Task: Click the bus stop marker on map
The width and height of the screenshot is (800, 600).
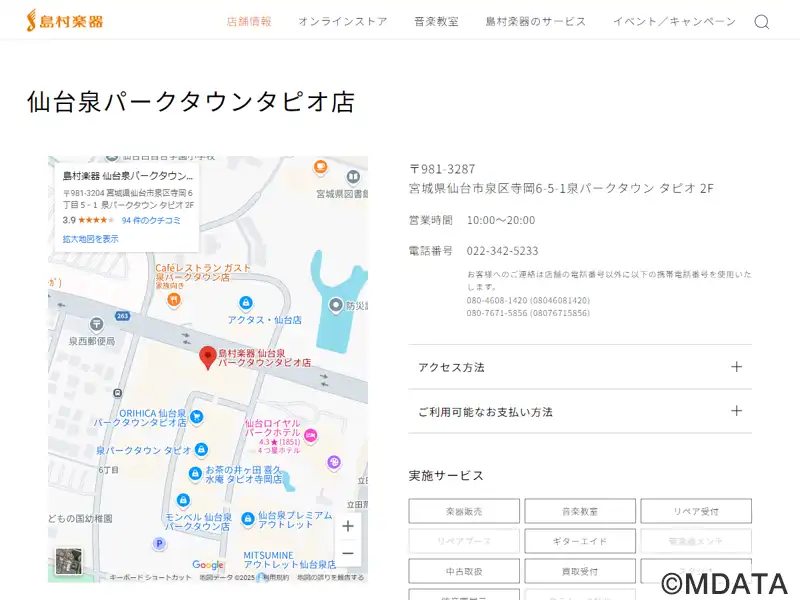Action: click(118, 393)
